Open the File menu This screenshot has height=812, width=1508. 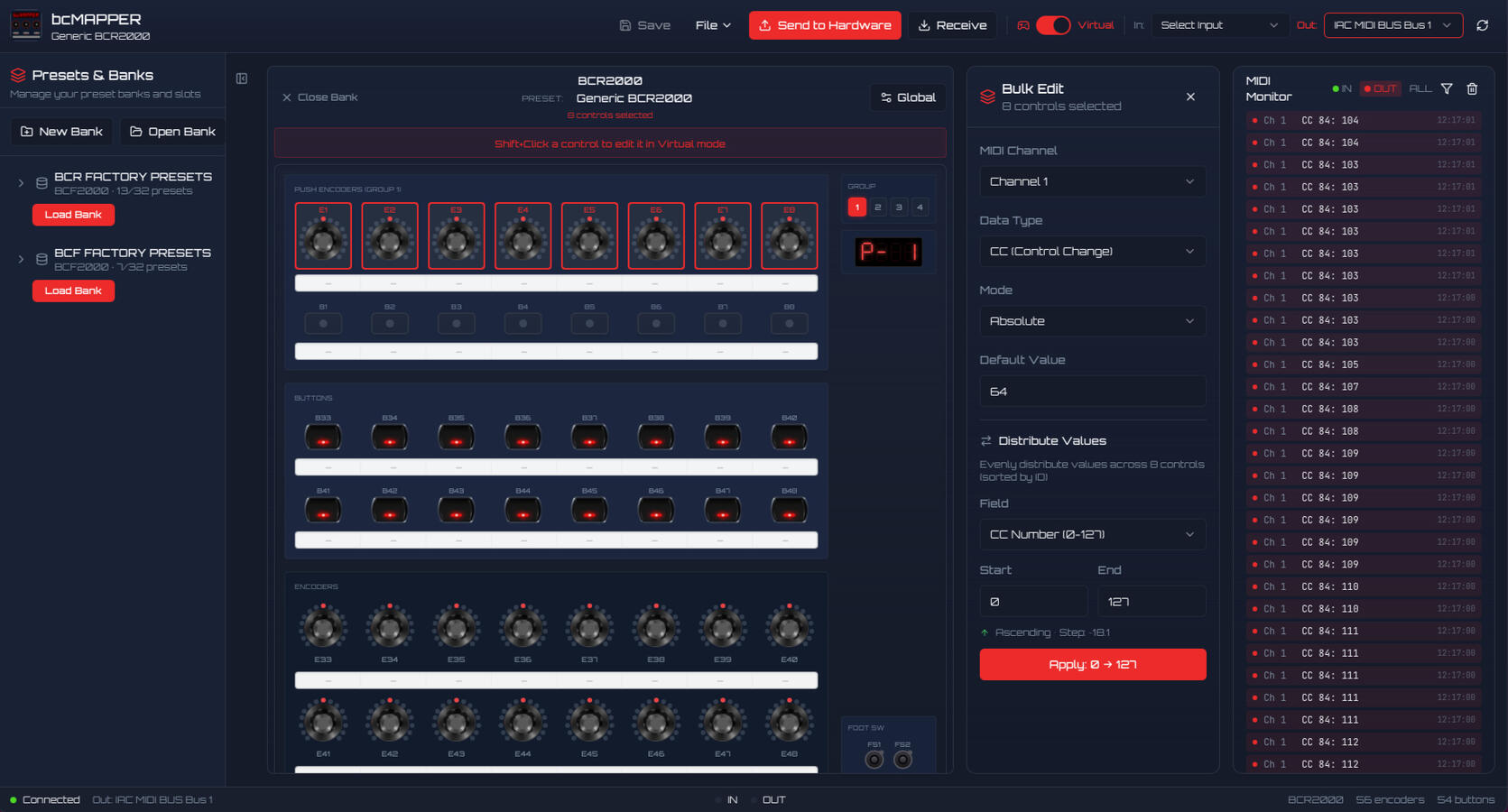coord(712,24)
